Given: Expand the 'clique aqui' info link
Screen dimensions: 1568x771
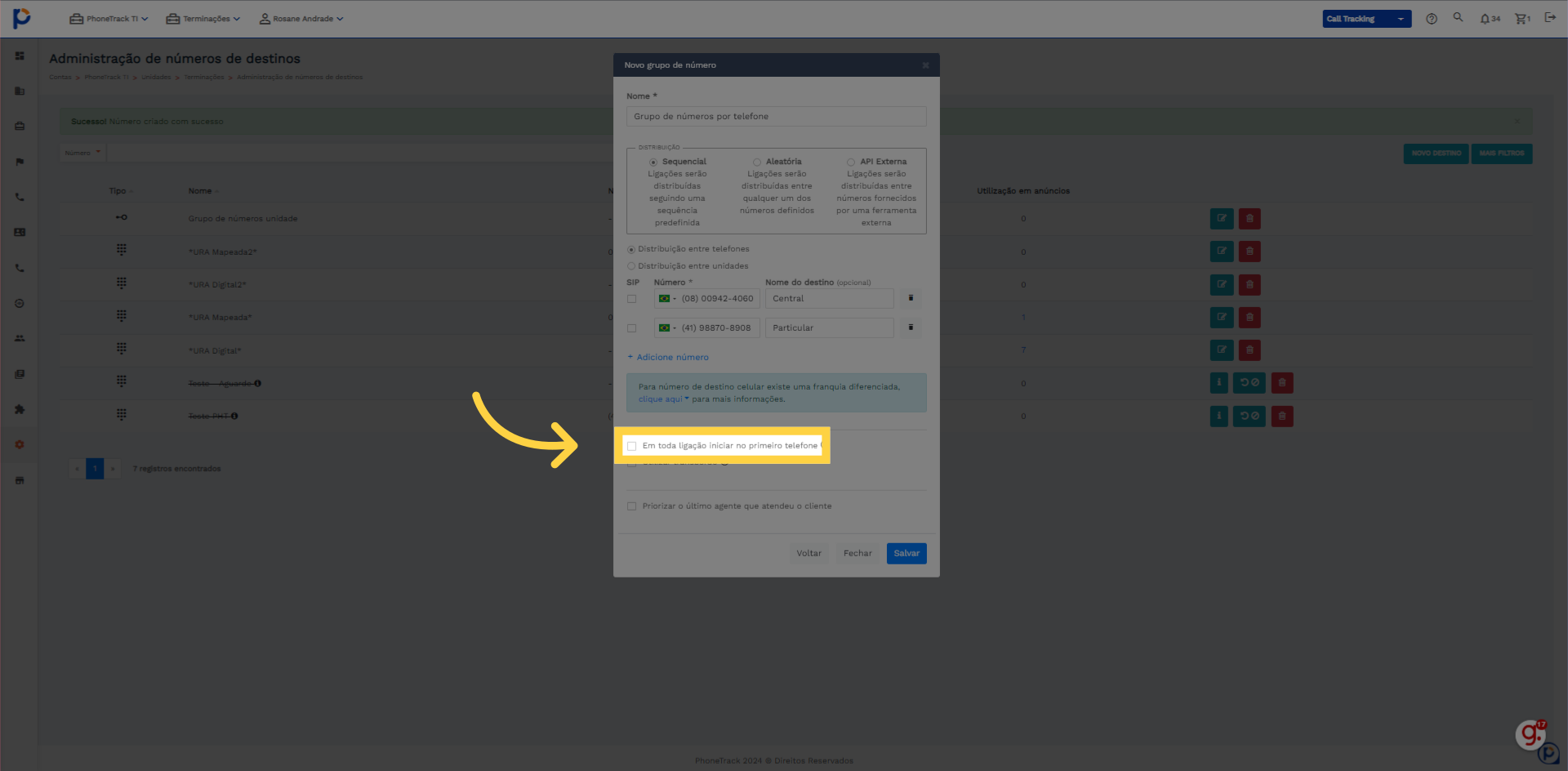Looking at the screenshot, I should tap(663, 399).
